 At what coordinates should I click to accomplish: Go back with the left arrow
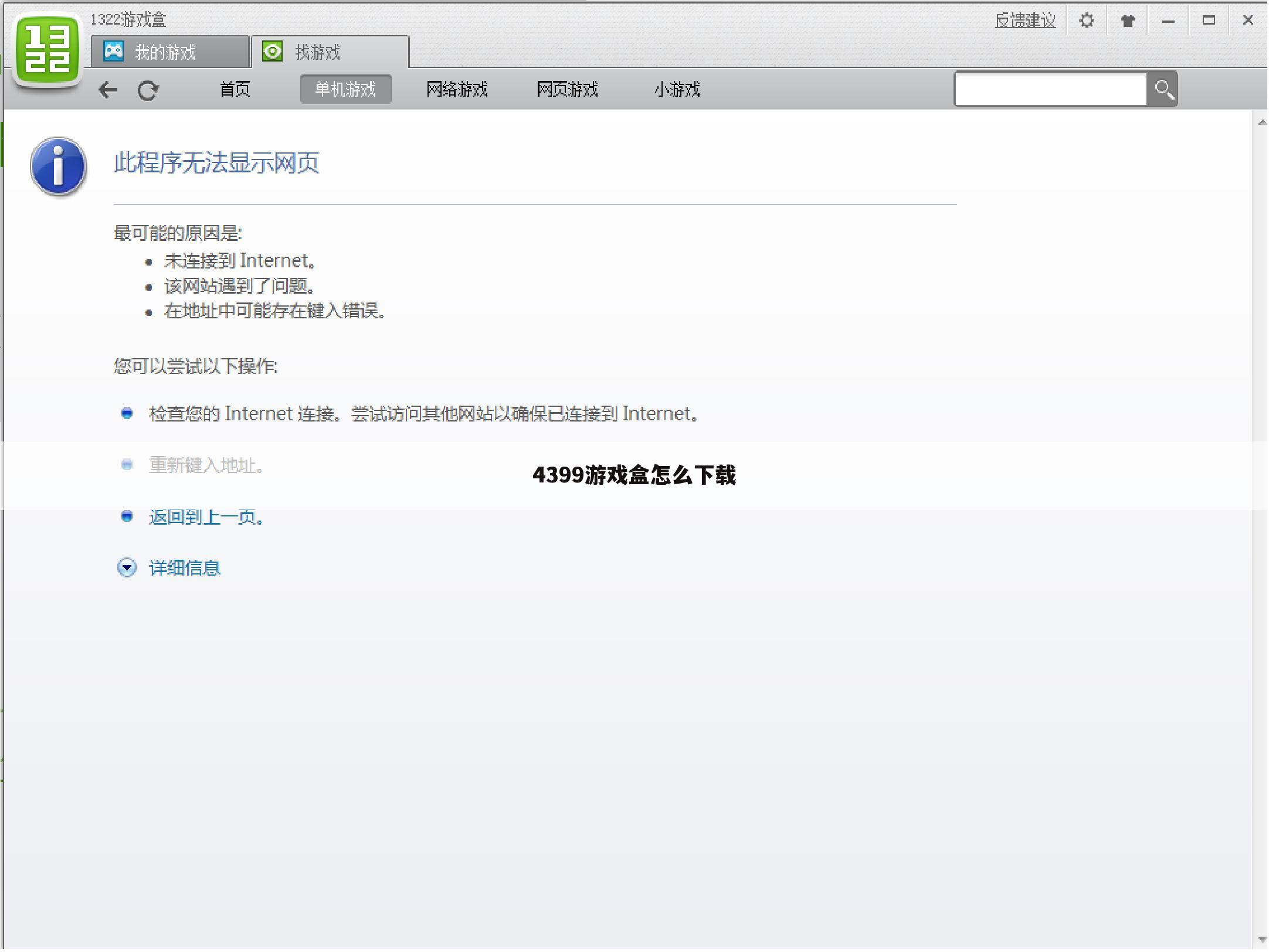107,90
